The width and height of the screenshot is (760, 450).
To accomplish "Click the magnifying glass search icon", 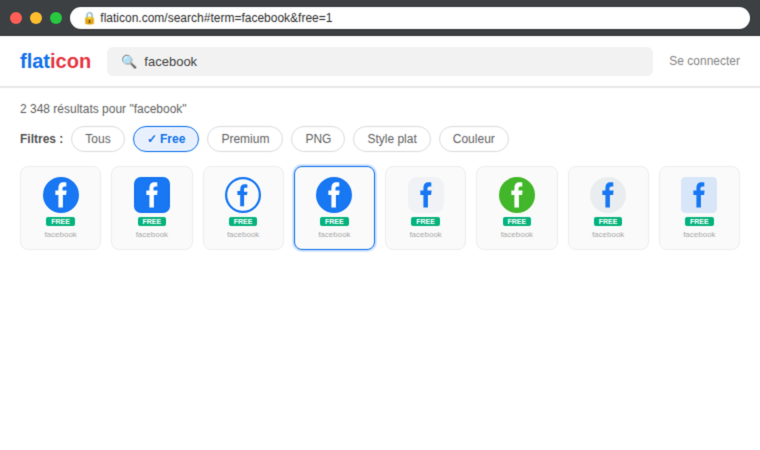I will click(129, 61).
